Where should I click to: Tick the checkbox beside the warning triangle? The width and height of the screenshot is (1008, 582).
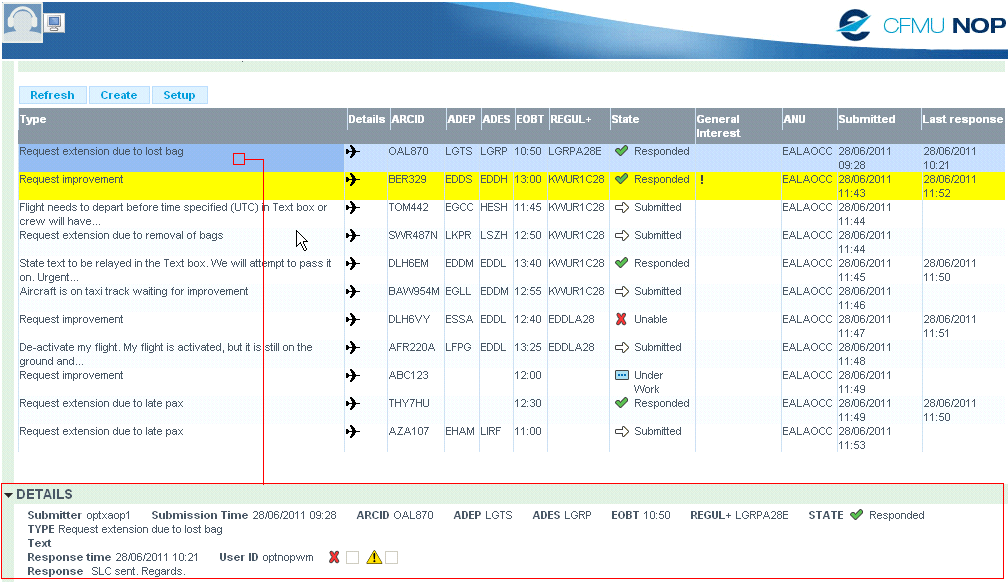tap(392, 557)
